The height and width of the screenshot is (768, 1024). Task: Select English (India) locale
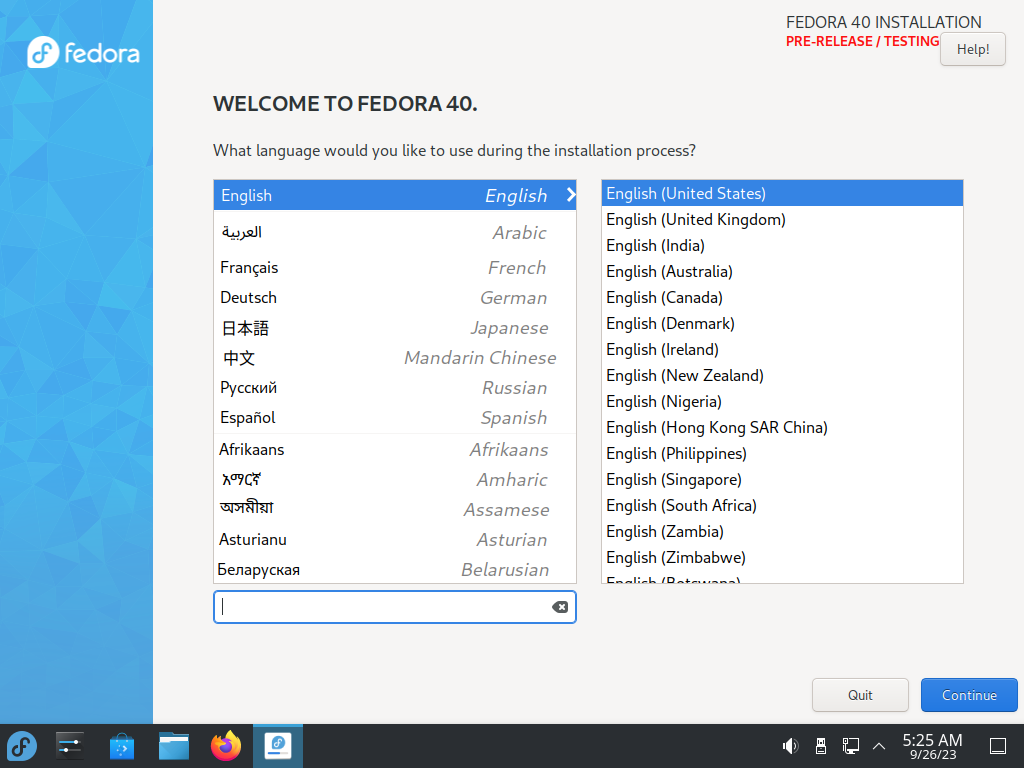782,246
